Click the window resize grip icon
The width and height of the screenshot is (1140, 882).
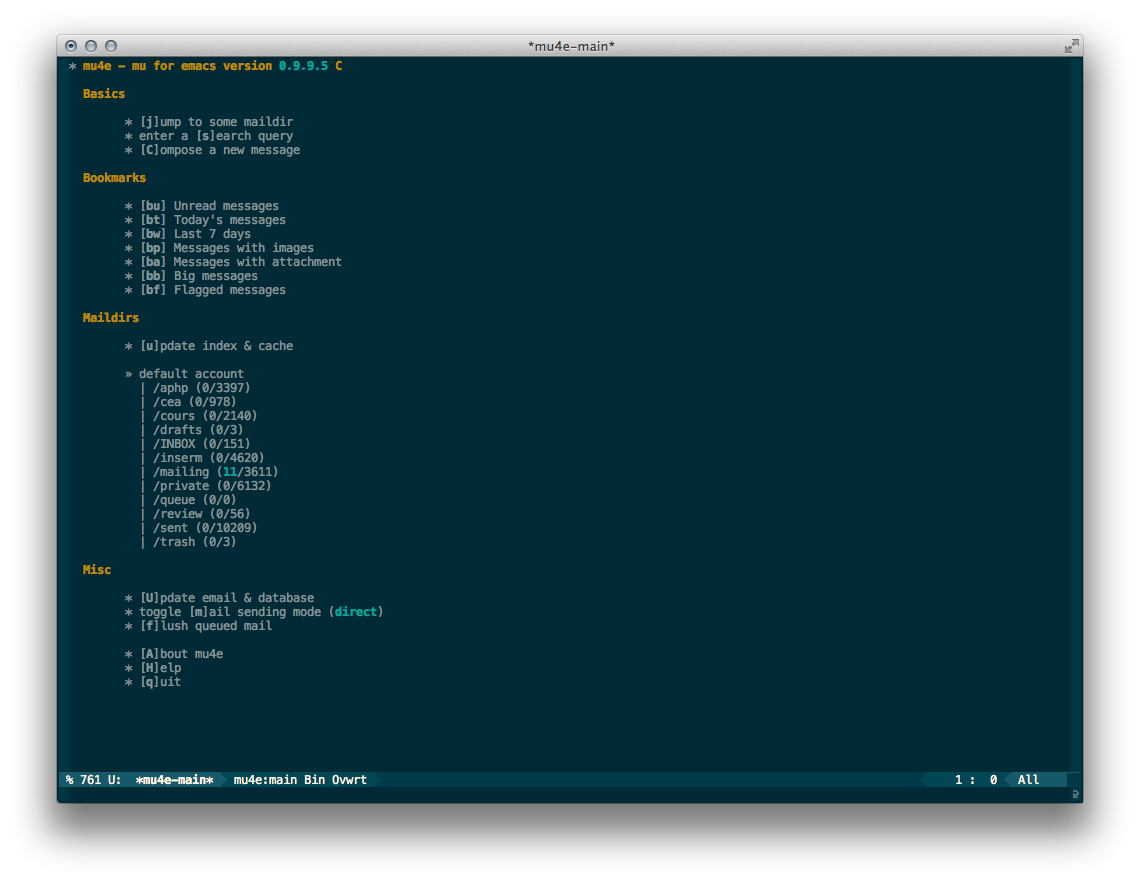[x=1075, y=794]
